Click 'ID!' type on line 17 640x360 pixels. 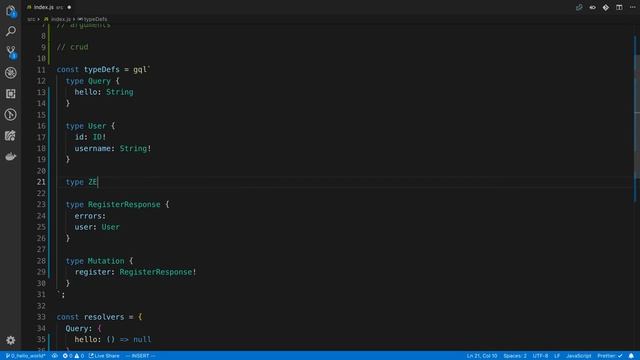tap(99, 137)
